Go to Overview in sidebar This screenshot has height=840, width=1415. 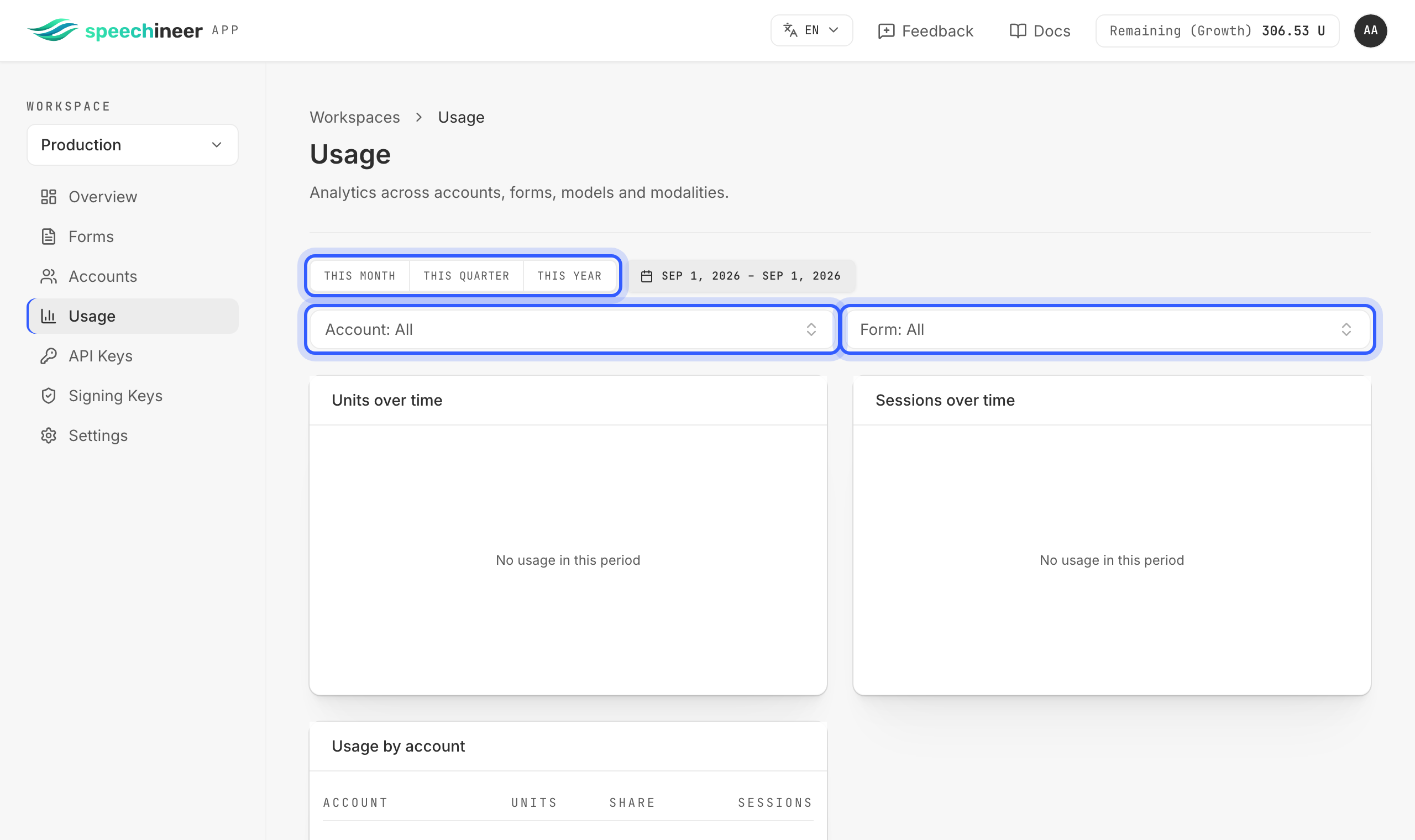[x=133, y=196]
